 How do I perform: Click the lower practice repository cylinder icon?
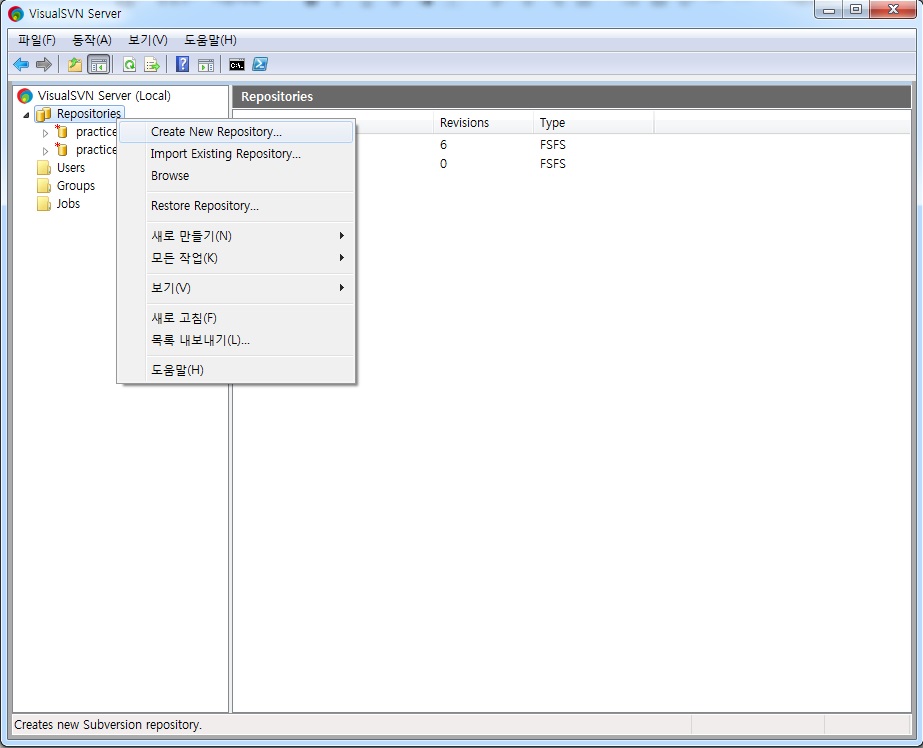61,149
